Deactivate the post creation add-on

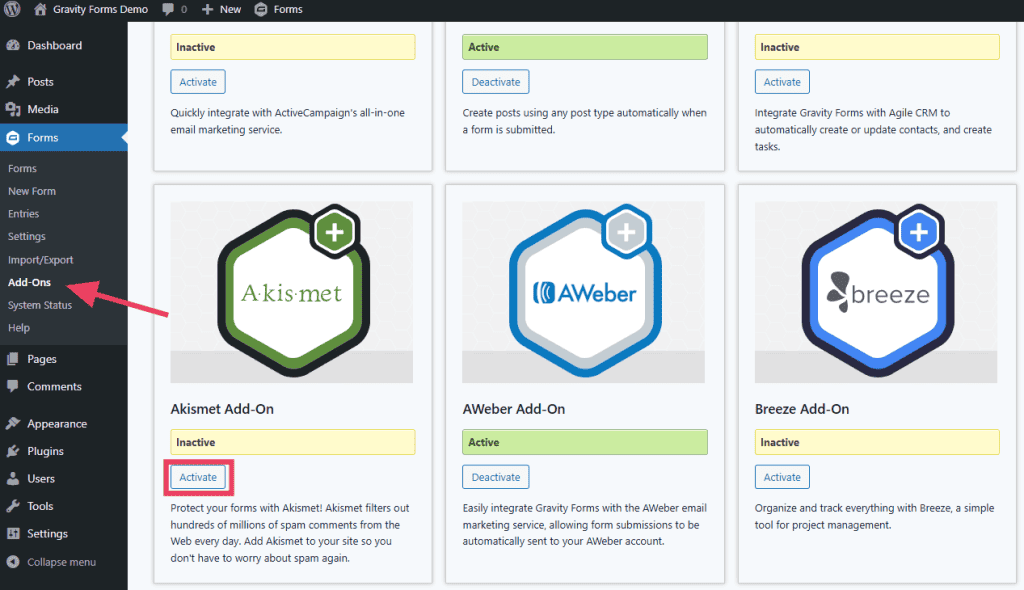tap(496, 82)
